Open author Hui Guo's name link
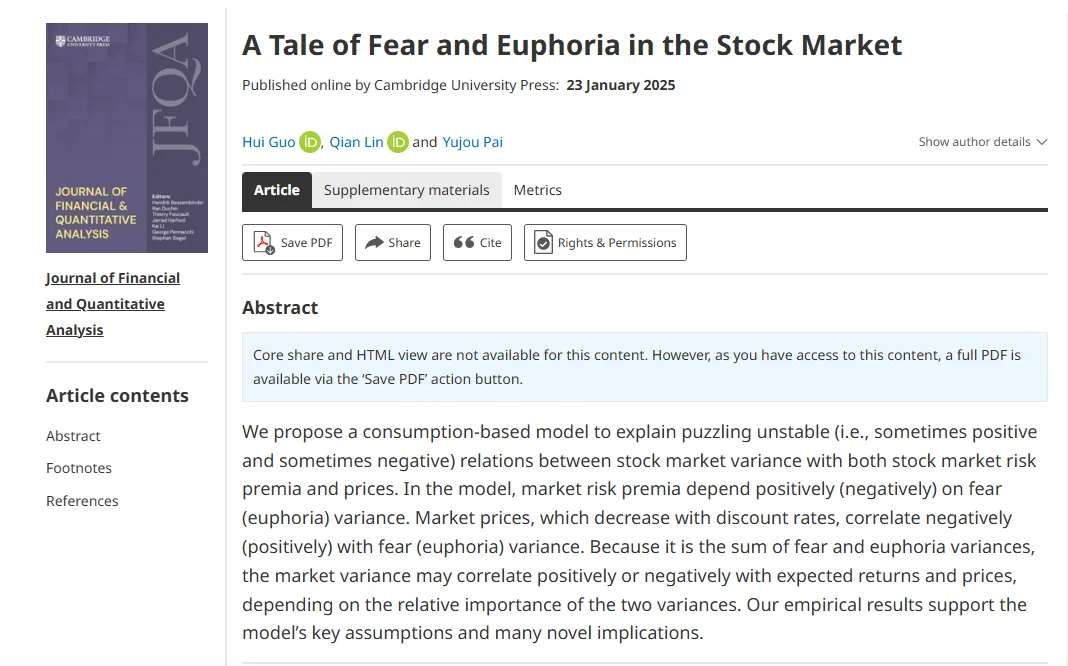This screenshot has height=666, width=1068. [268, 142]
